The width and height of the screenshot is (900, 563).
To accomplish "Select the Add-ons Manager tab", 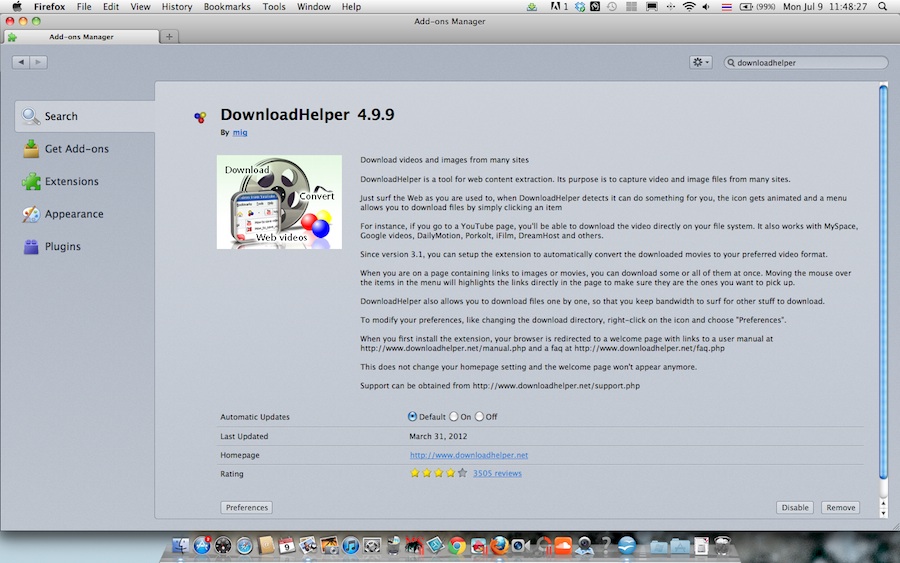I will coord(81,37).
